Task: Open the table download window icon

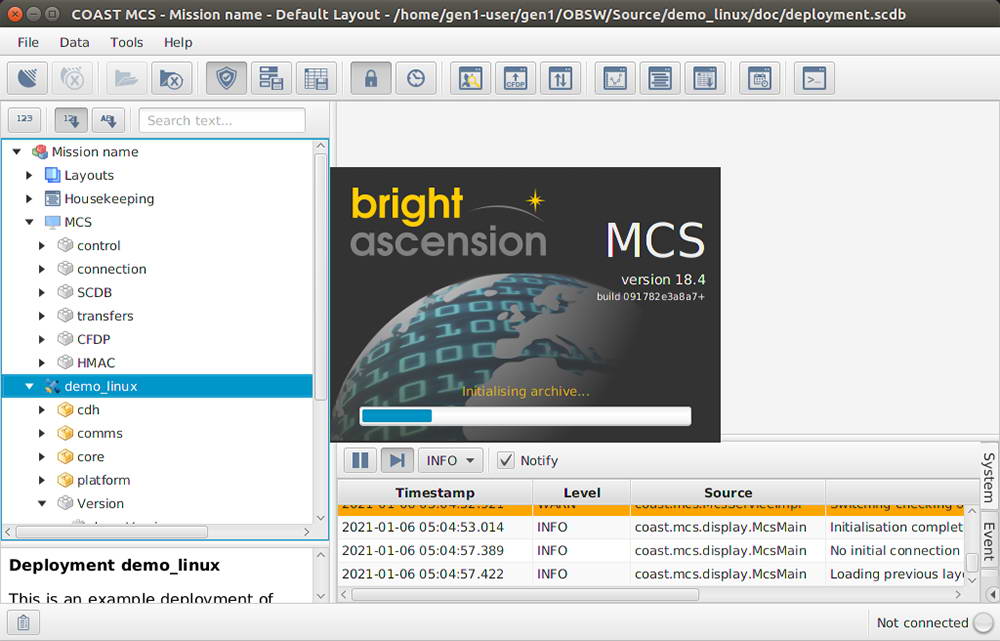Action: pos(705,78)
